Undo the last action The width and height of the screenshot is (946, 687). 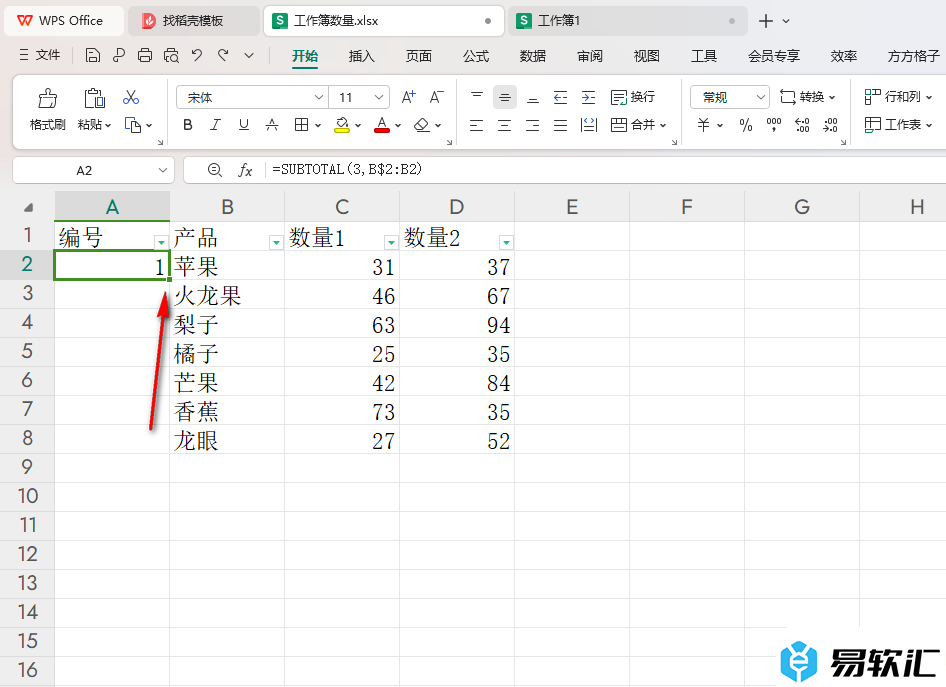pos(197,55)
